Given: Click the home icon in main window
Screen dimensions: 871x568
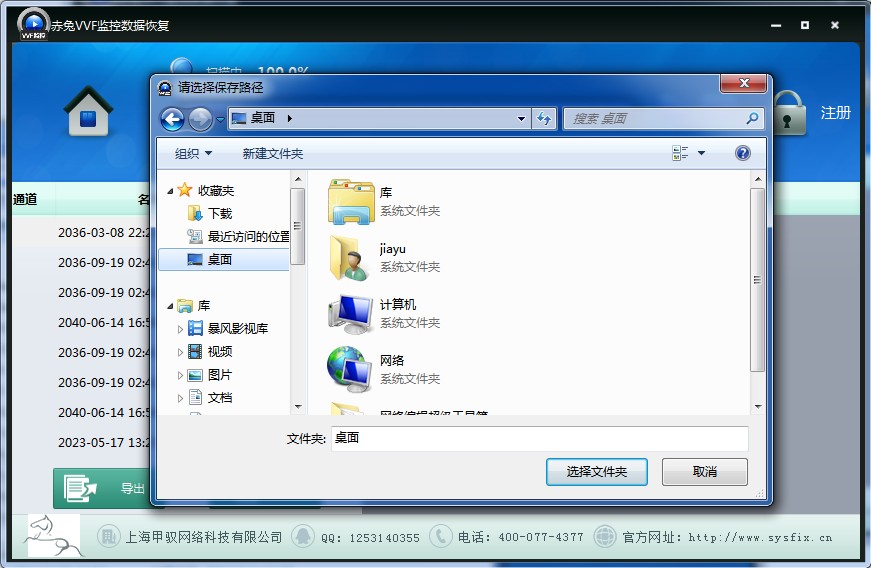Looking at the screenshot, I should [x=88, y=111].
